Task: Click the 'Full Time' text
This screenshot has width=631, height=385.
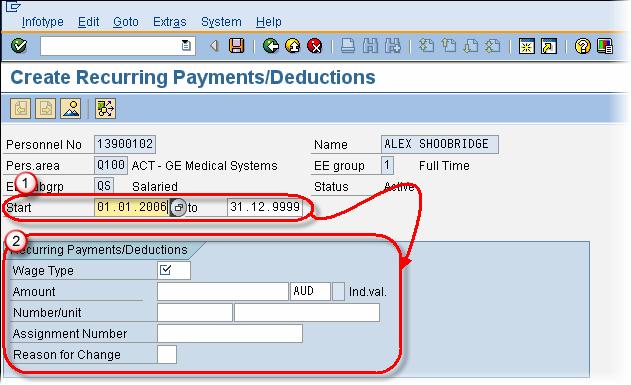Action: click(x=444, y=166)
